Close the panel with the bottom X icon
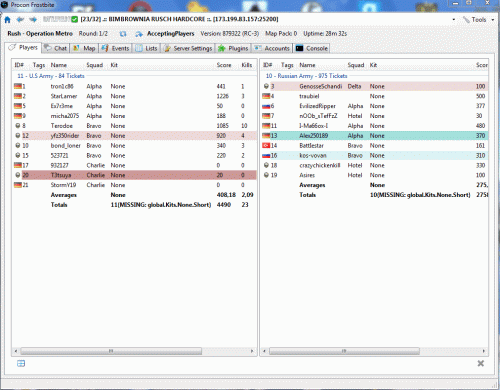500x390 pixels. [480, 363]
